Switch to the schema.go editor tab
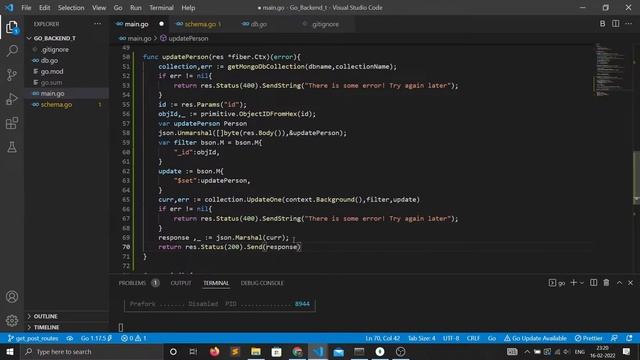The height and width of the screenshot is (360, 640). coord(201,24)
